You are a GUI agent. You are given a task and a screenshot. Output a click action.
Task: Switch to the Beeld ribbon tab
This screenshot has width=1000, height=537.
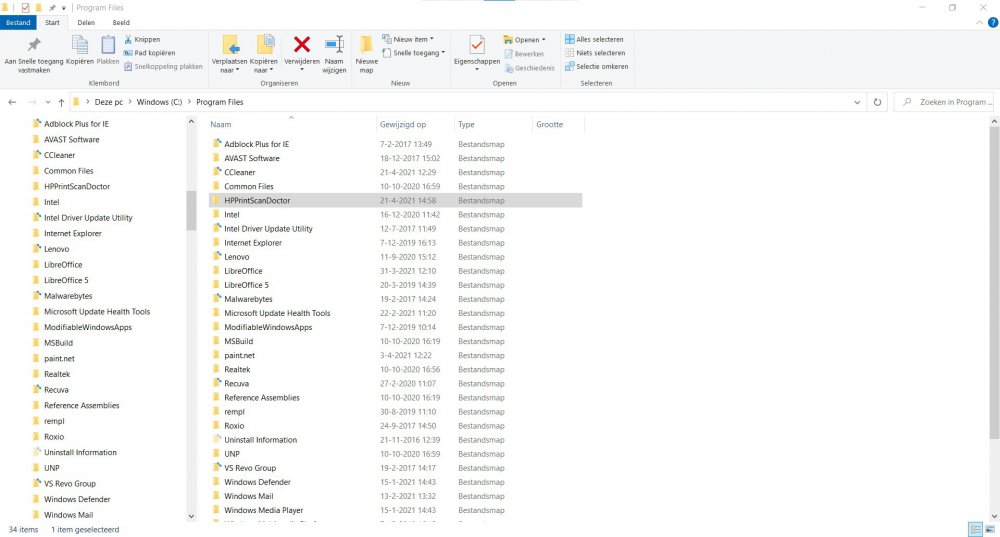120,21
